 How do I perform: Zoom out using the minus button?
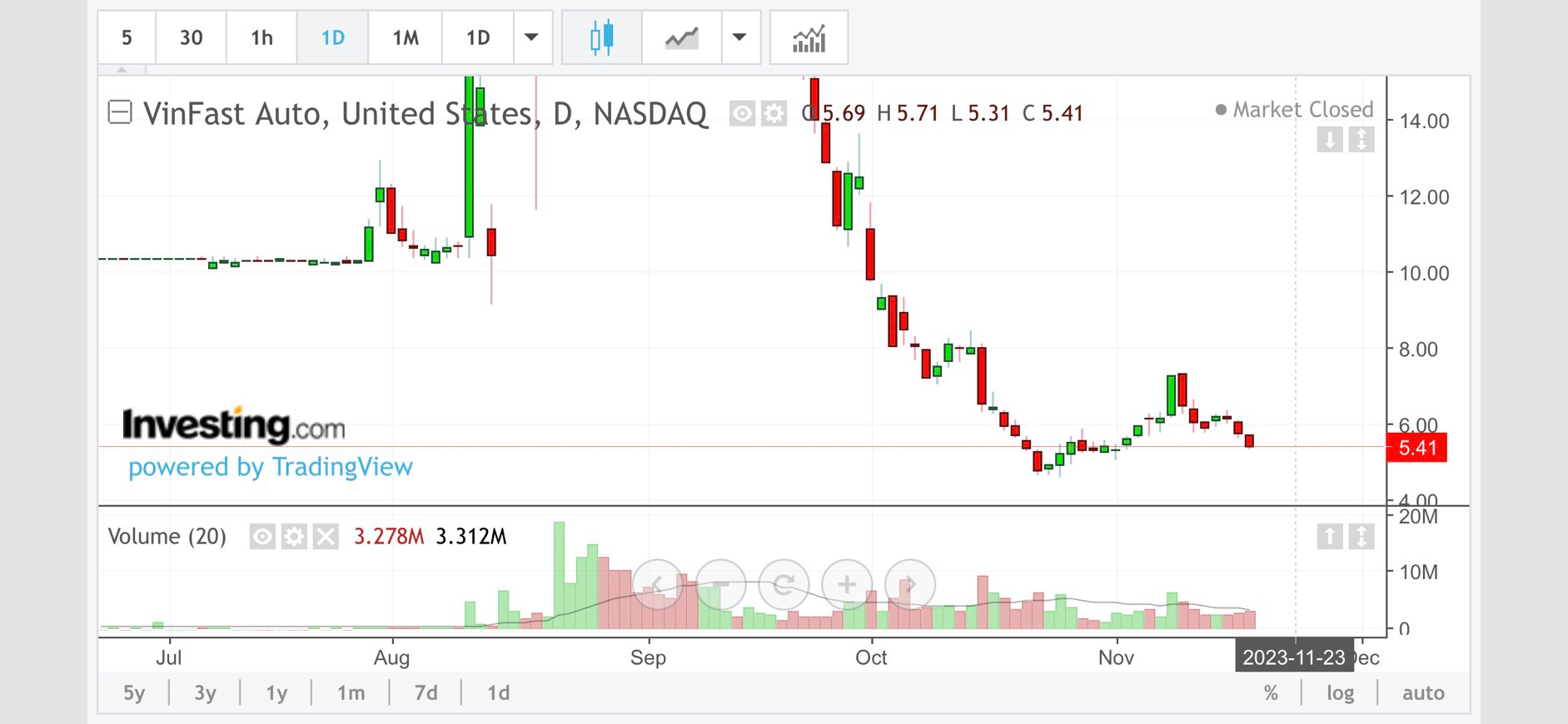(x=720, y=584)
